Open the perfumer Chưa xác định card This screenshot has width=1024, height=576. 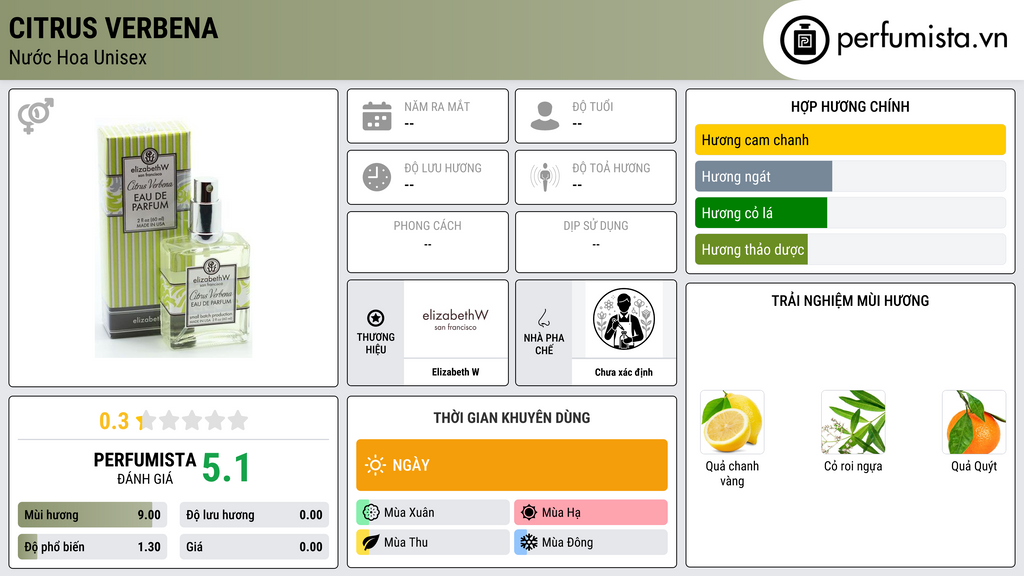[x=624, y=333]
